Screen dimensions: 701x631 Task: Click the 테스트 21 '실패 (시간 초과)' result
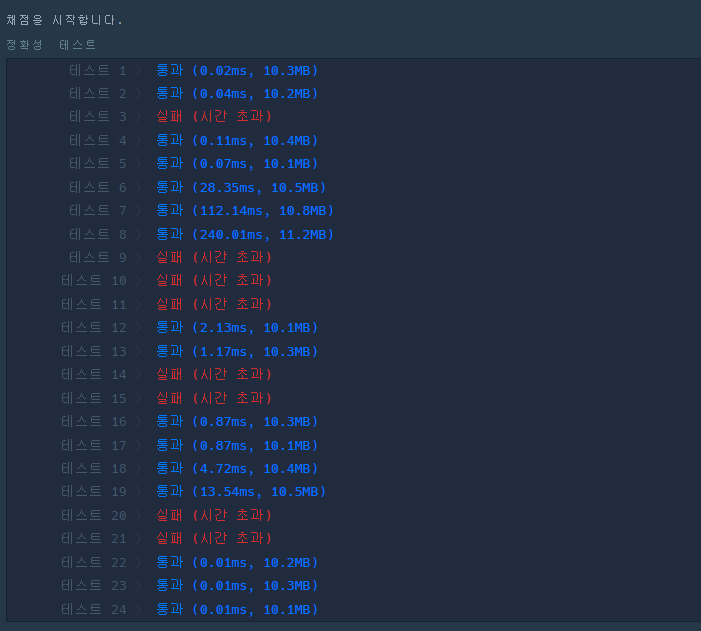pos(214,538)
